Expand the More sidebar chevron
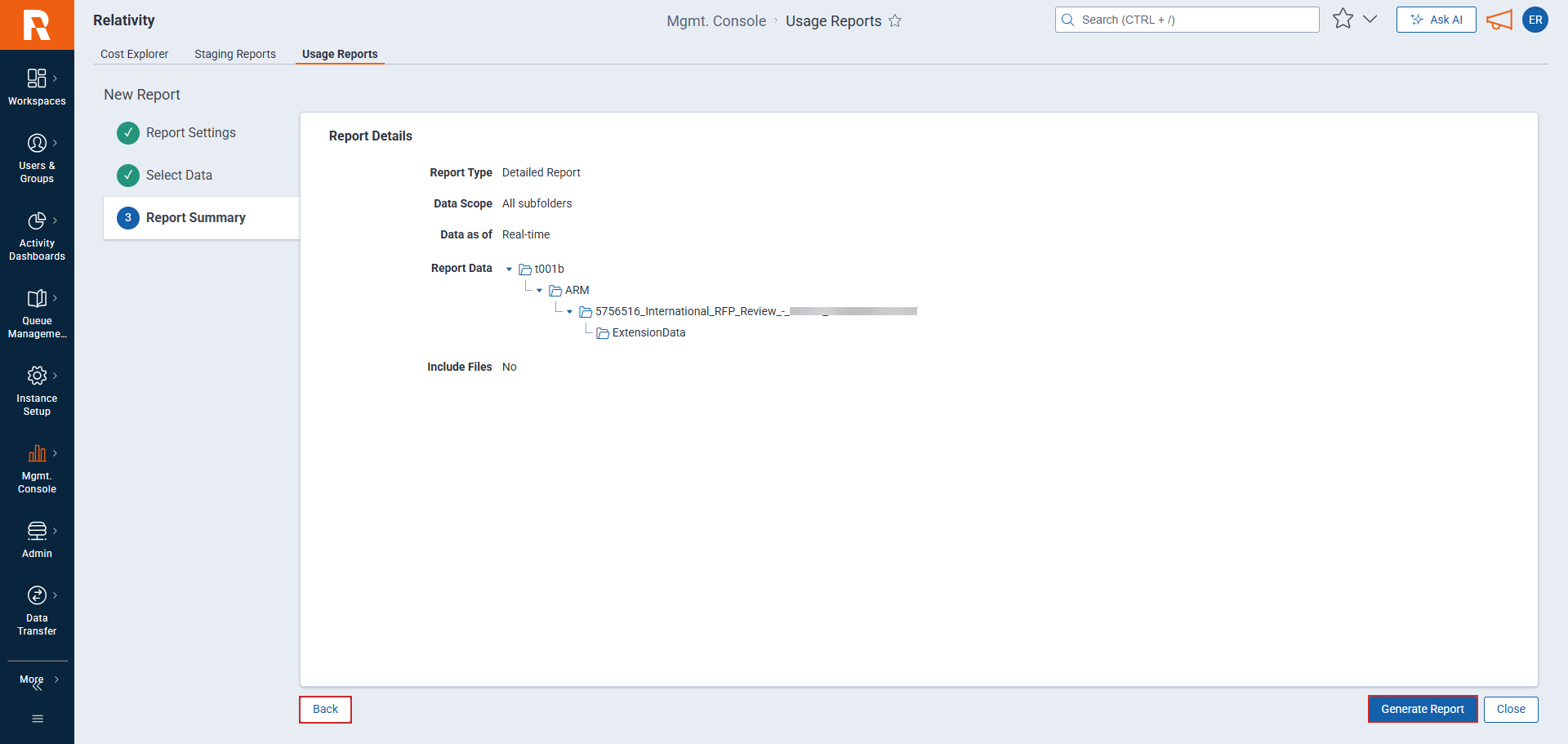The height and width of the screenshot is (744, 1568). (x=56, y=679)
